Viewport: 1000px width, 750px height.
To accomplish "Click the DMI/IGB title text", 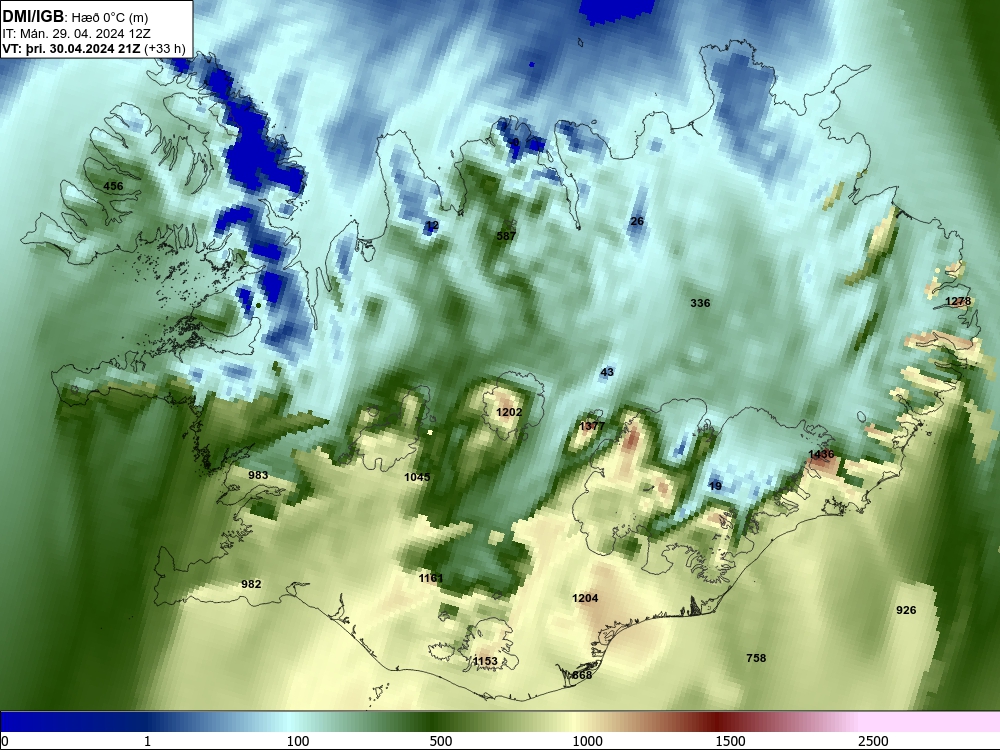I will point(33,16).
